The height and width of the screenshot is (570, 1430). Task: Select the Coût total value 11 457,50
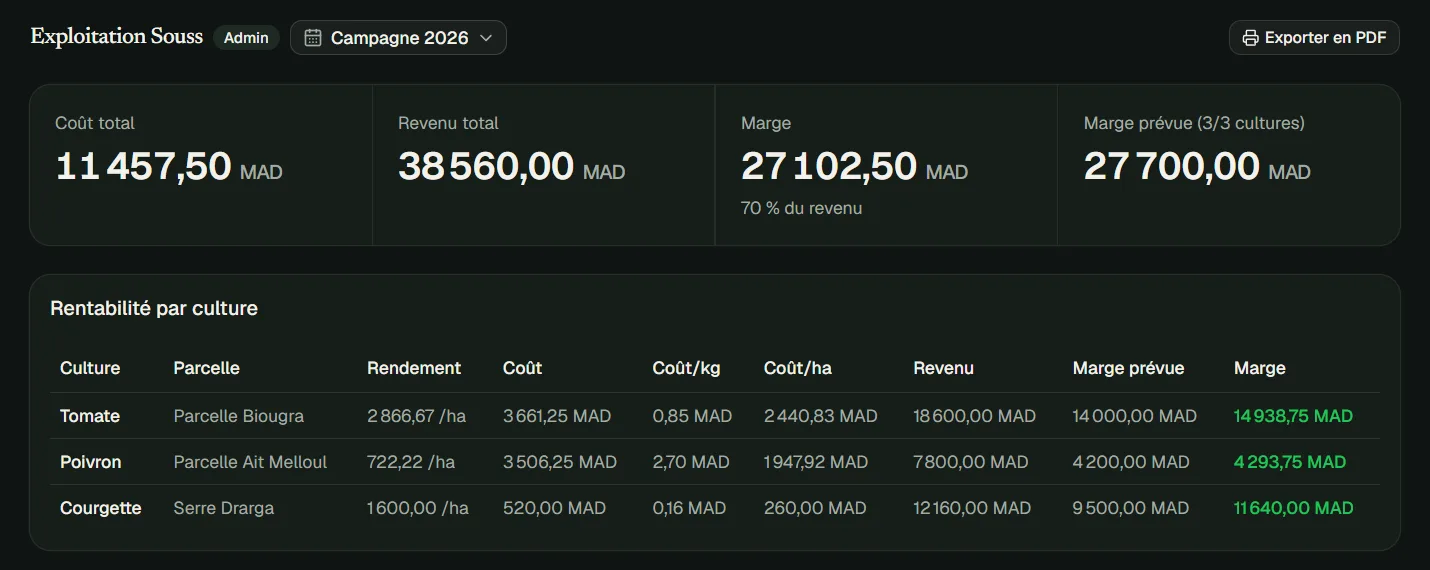144,166
